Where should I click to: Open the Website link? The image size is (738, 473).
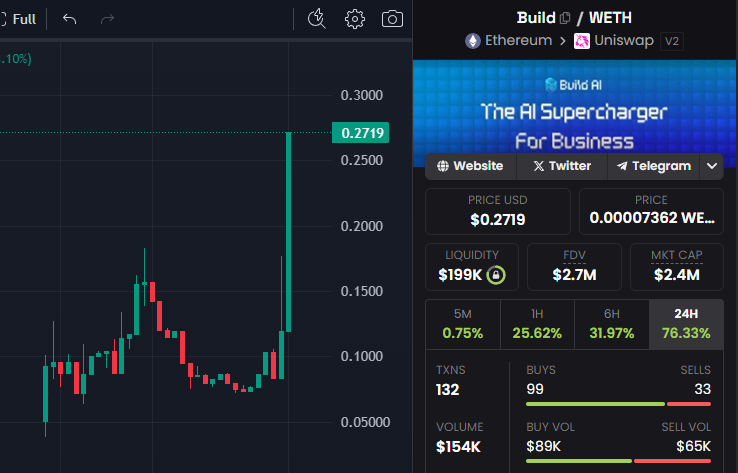470,166
